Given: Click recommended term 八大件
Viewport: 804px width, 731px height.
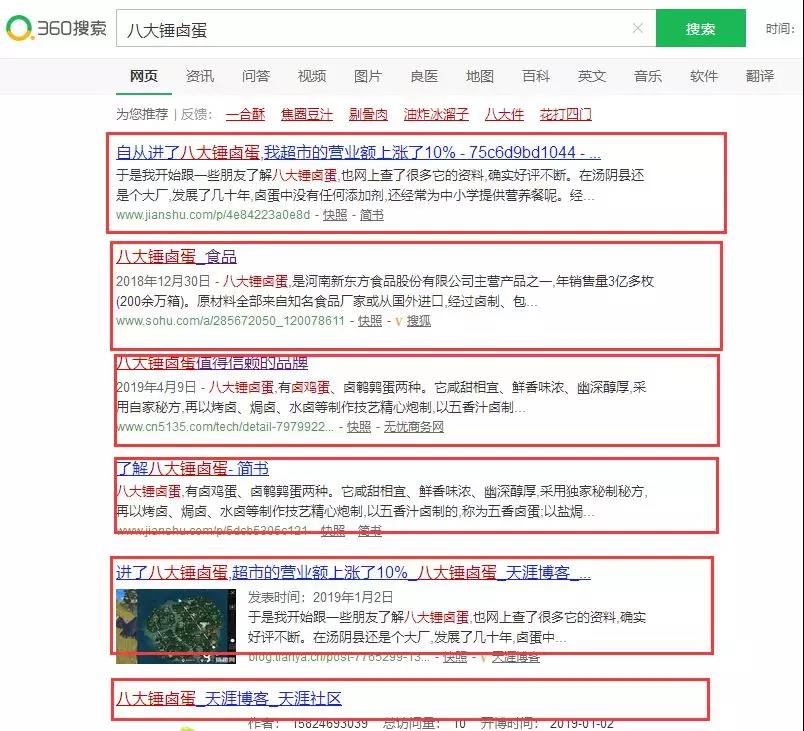Looking at the screenshot, I should pos(504,114).
